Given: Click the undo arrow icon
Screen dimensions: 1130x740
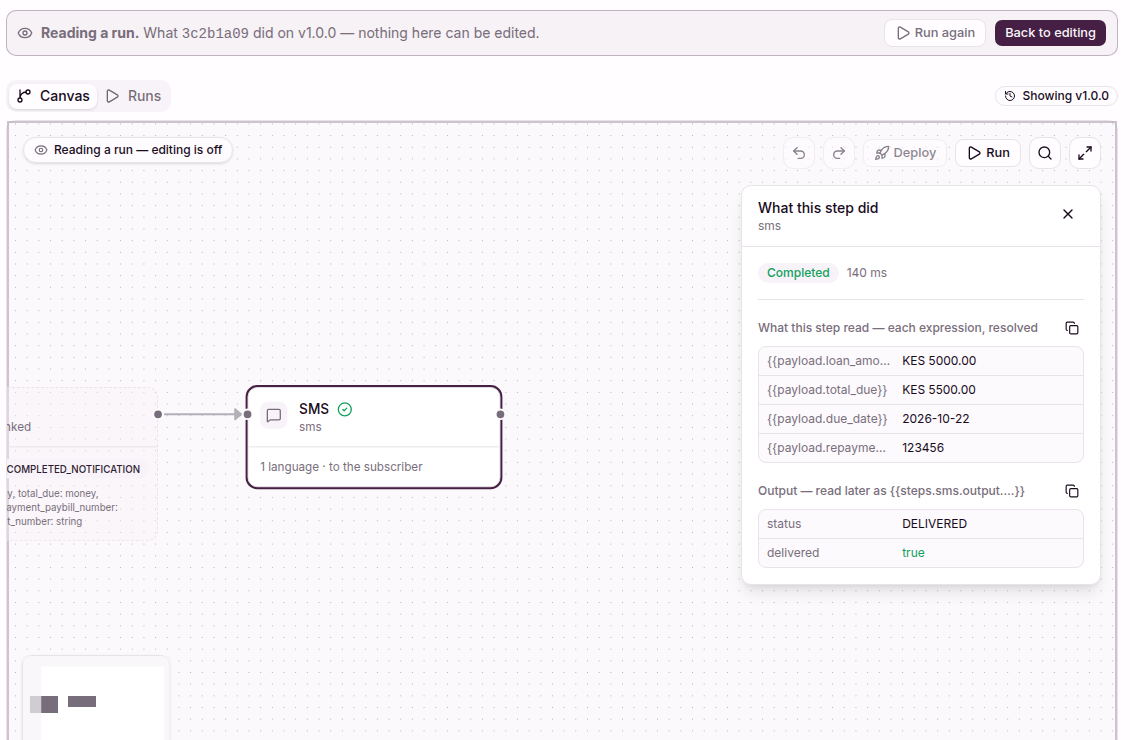Looking at the screenshot, I should (799, 153).
